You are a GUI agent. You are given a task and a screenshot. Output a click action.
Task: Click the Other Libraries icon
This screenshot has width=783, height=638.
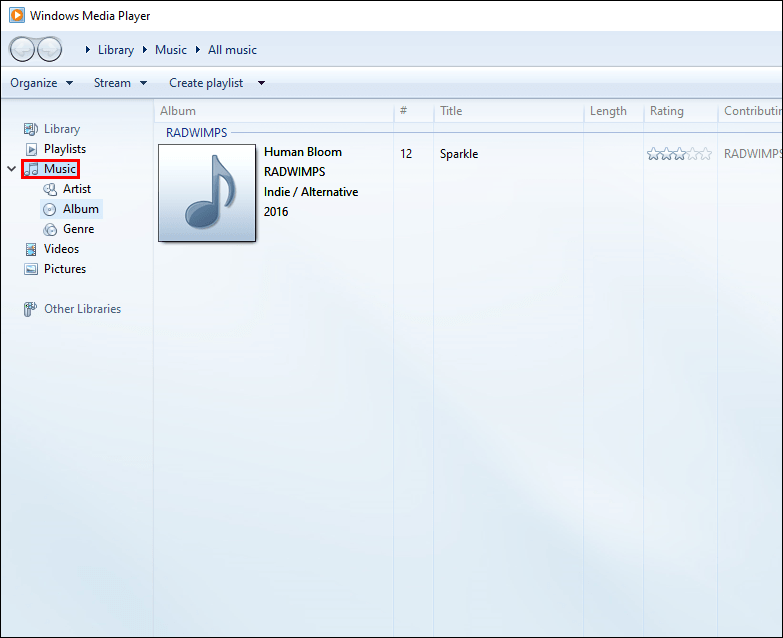(x=30, y=309)
